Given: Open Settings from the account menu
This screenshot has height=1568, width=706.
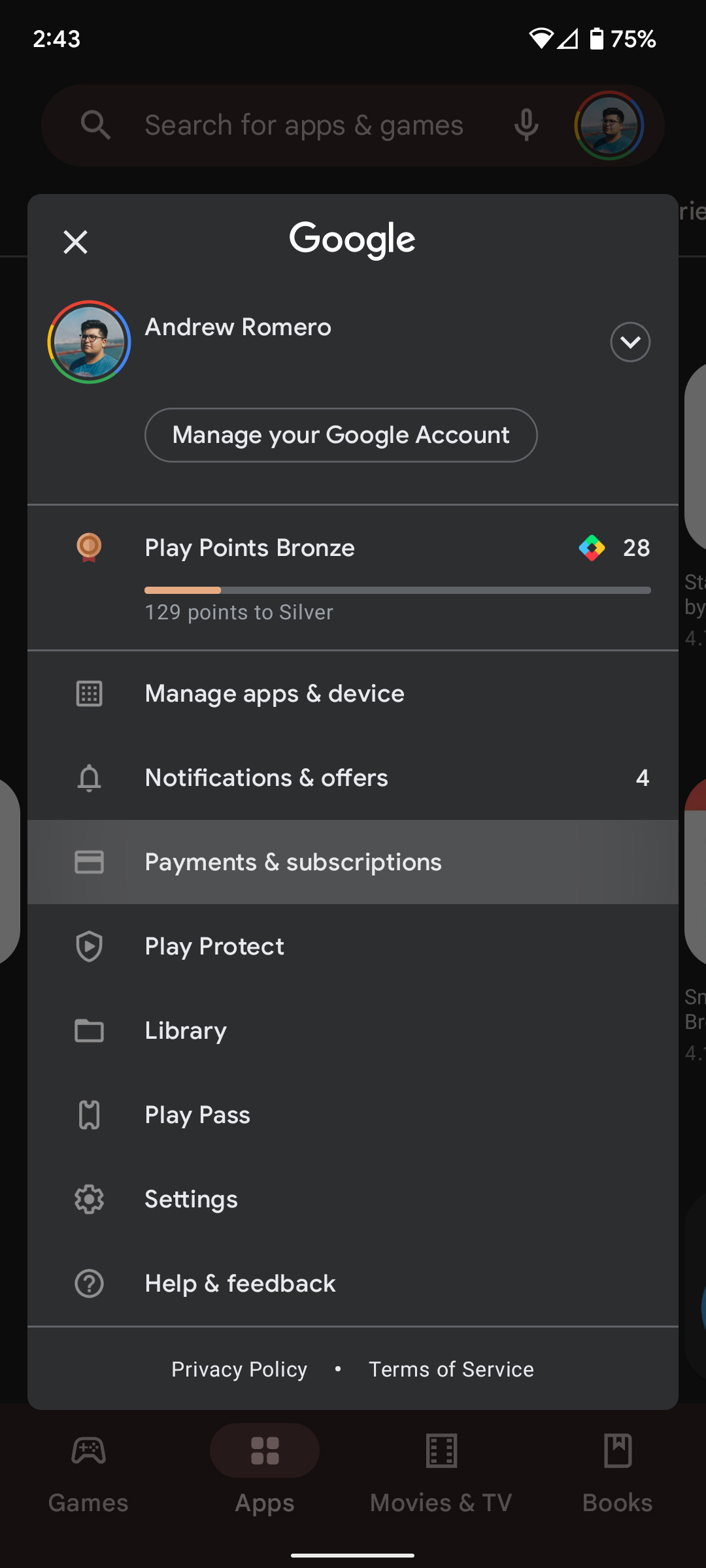Looking at the screenshot, I should (191, 1200).
